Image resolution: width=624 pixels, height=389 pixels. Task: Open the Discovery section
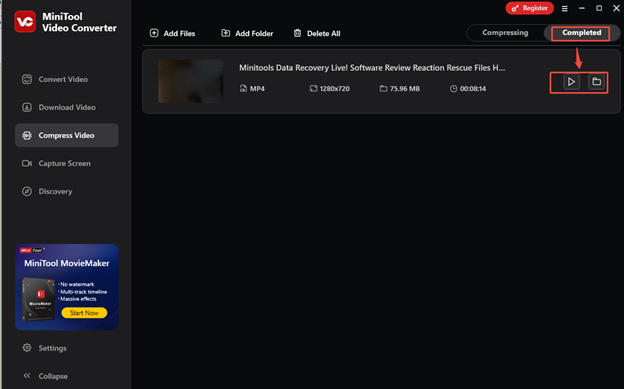[66, 192]
